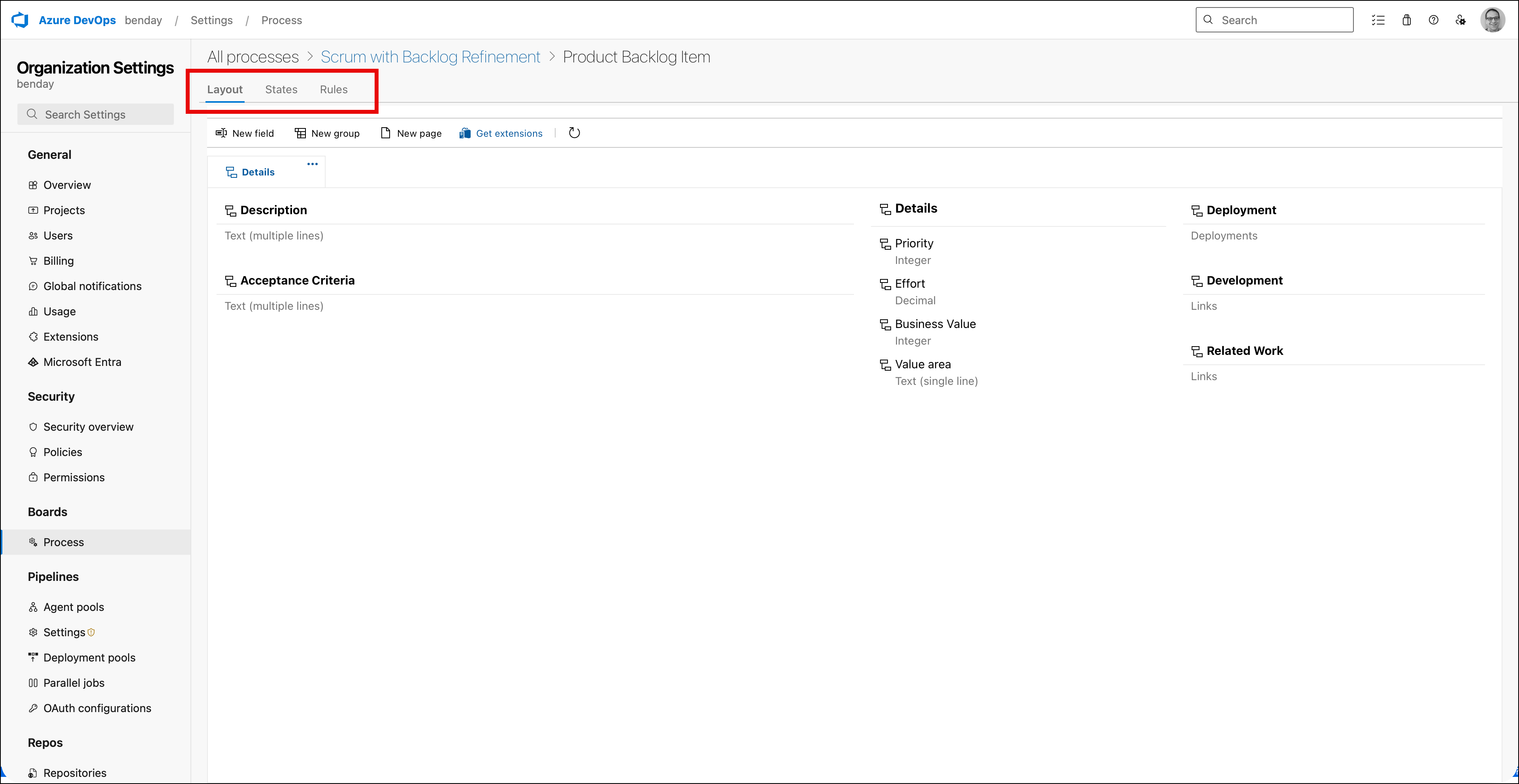Open the user settings gear icon
The height and width of the screenshot is (784, 1519).
pyautogui.click(x=1461, y=19)
